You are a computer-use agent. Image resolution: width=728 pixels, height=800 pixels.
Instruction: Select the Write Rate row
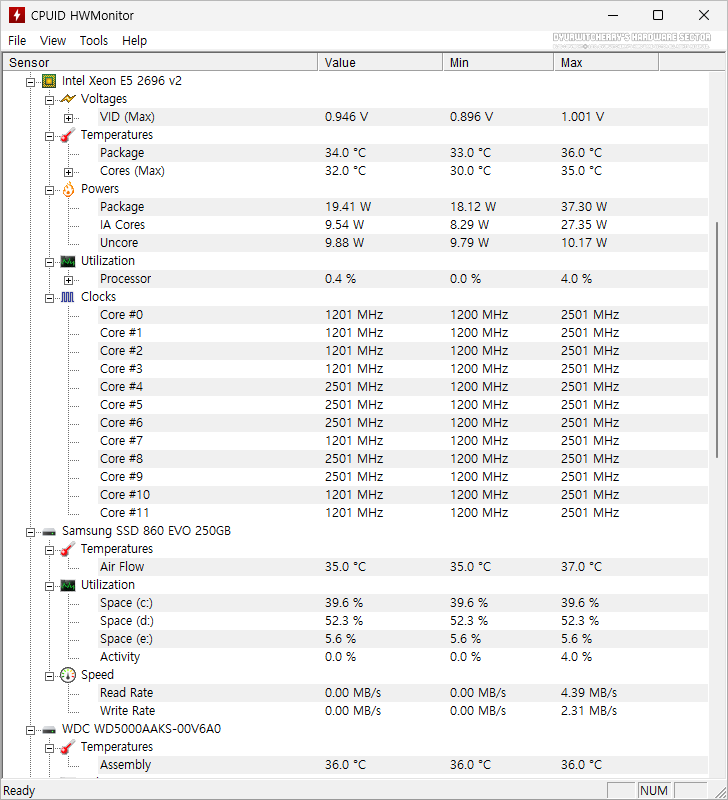(403, 711)
